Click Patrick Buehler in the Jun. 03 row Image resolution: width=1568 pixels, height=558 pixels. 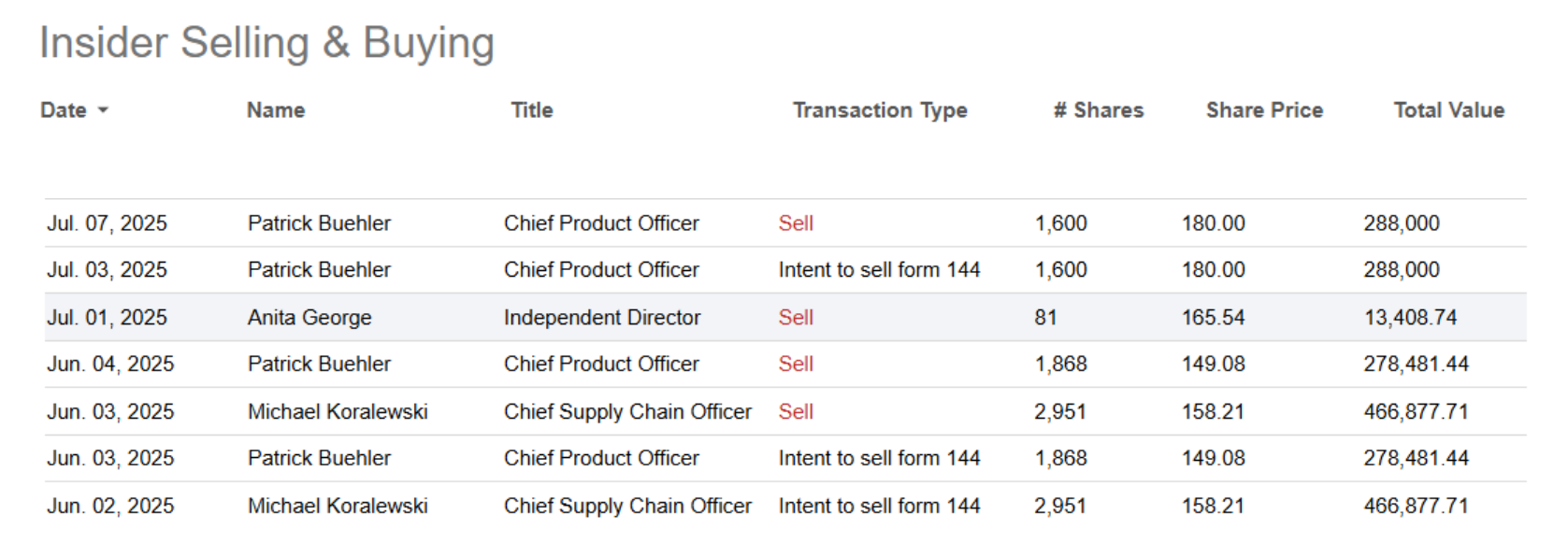(318, 459)
